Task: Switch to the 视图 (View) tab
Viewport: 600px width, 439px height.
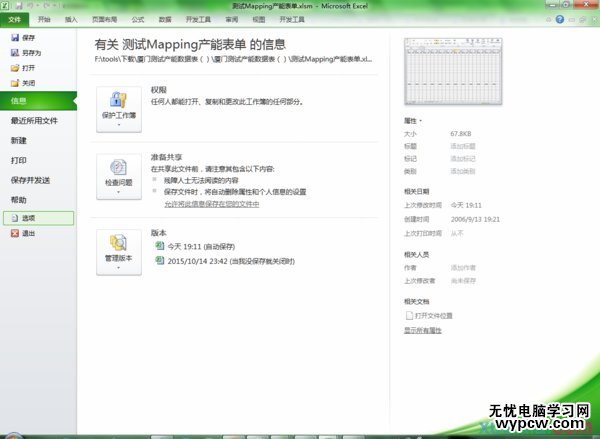Action: (259, 20)
